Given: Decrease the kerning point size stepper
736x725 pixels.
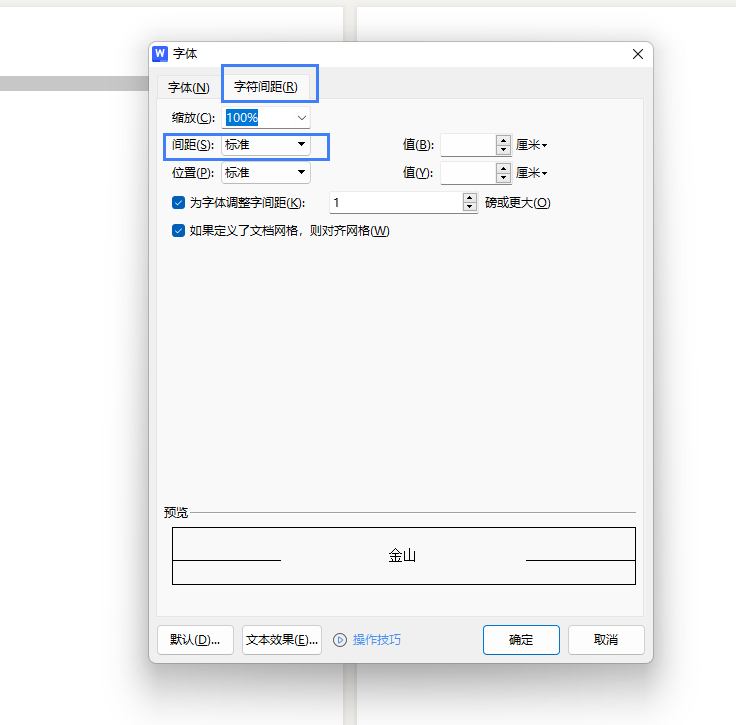Looking at the screenshot, I should [x=469, y=207].
